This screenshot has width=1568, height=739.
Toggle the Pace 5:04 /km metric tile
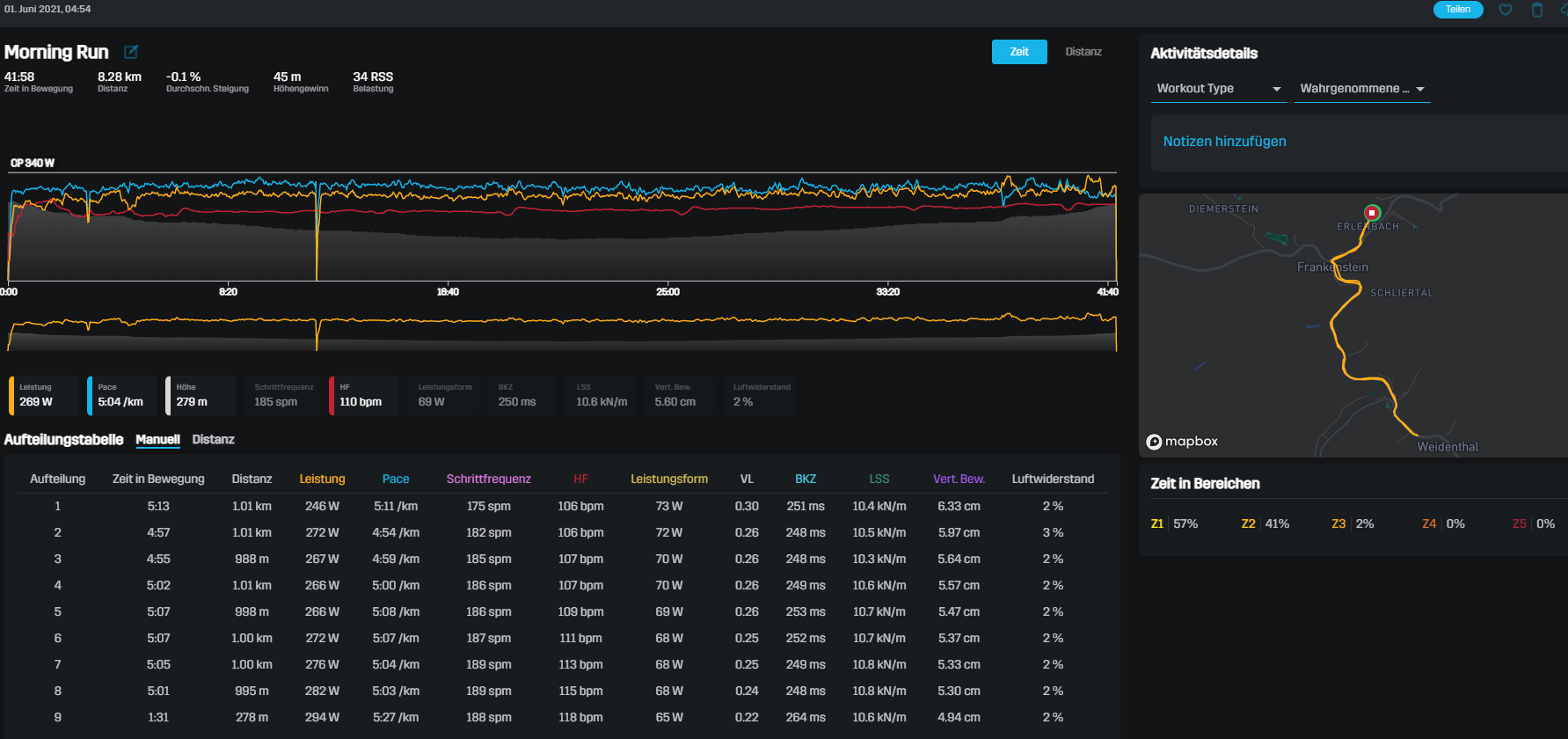pyautogui.click(x=122, y=395)
